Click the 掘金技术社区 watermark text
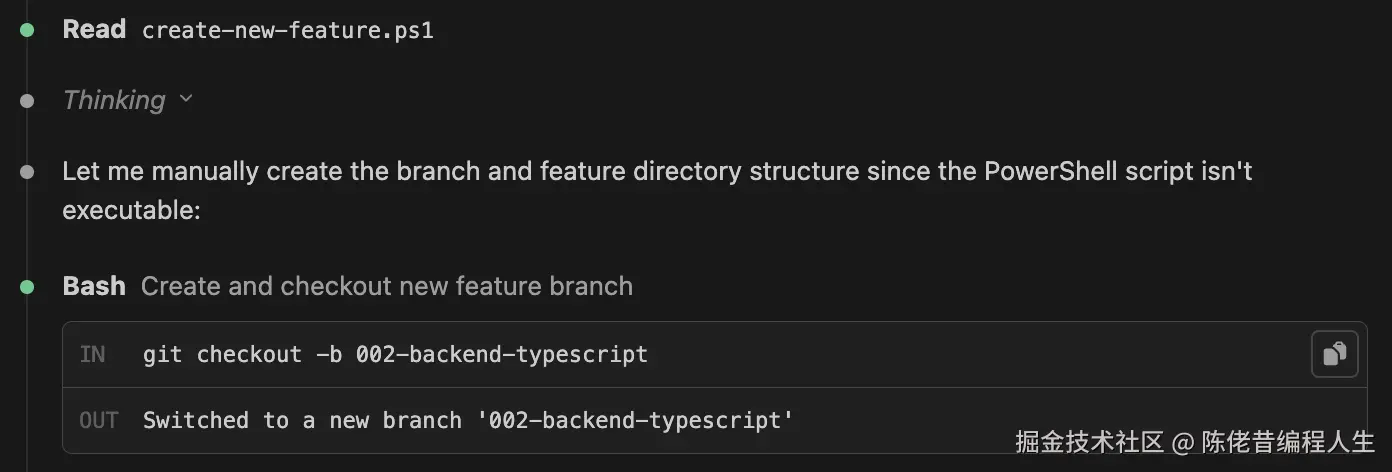Viewport: 1392px width, 472px height. coord(1089,441)
